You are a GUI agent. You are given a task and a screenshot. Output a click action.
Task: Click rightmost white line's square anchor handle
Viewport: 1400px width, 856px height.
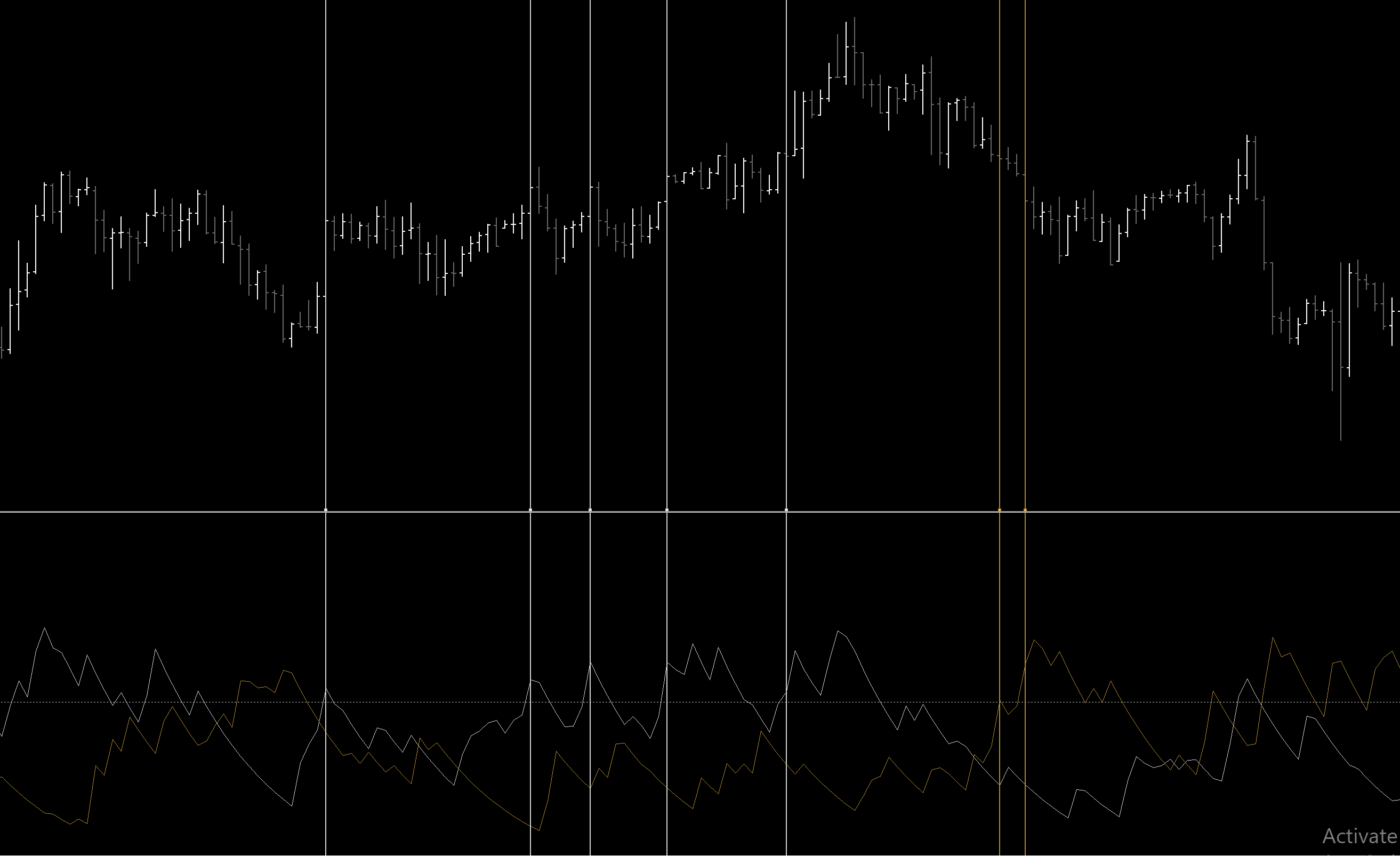[786, 510]
